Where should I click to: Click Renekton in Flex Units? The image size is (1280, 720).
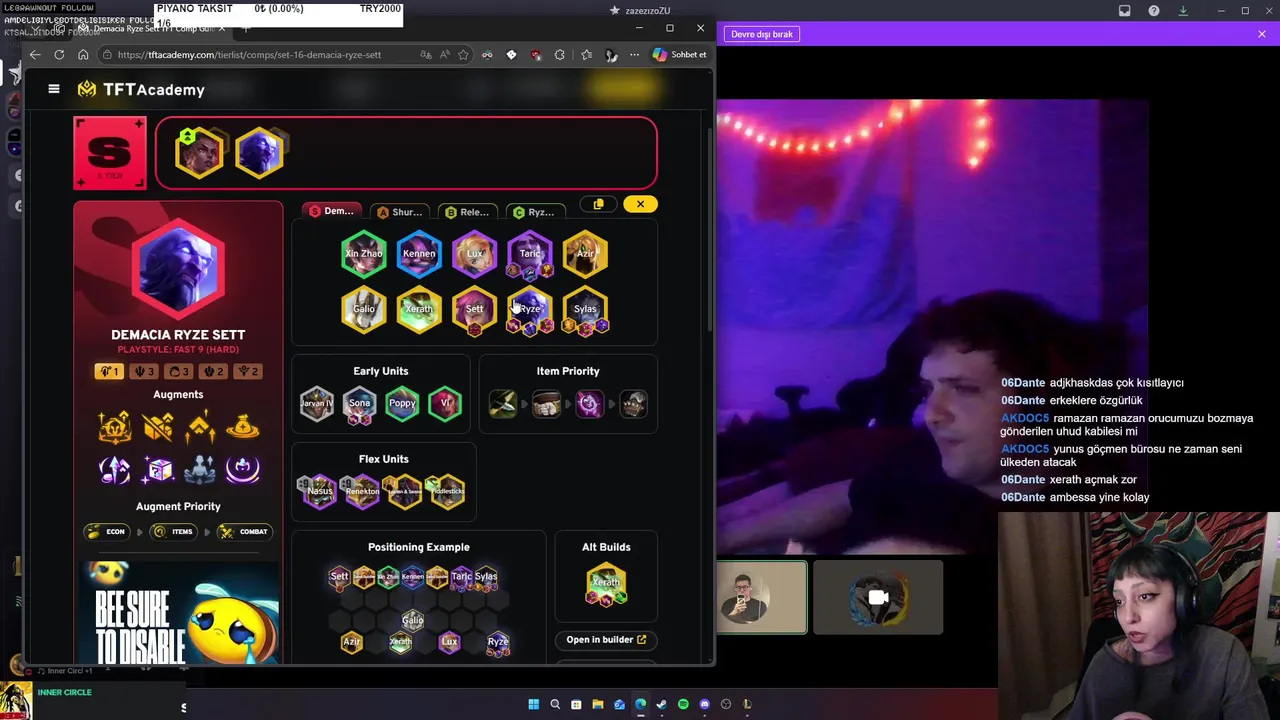(362, 491)
